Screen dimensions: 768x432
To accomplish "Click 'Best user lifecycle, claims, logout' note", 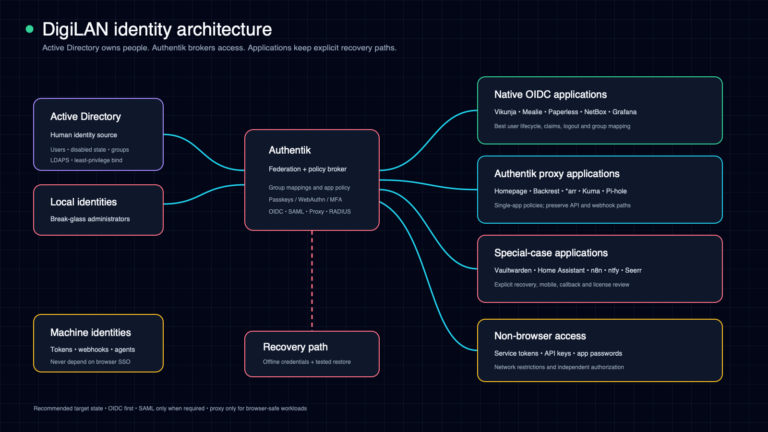I will click(x=562, y=126).
